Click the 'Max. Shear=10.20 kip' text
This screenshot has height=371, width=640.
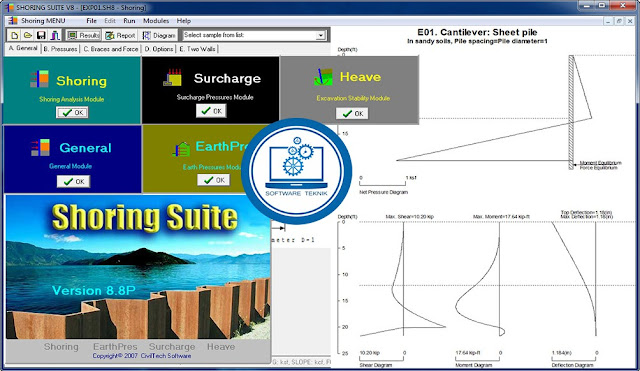click(x=409, y=217)
